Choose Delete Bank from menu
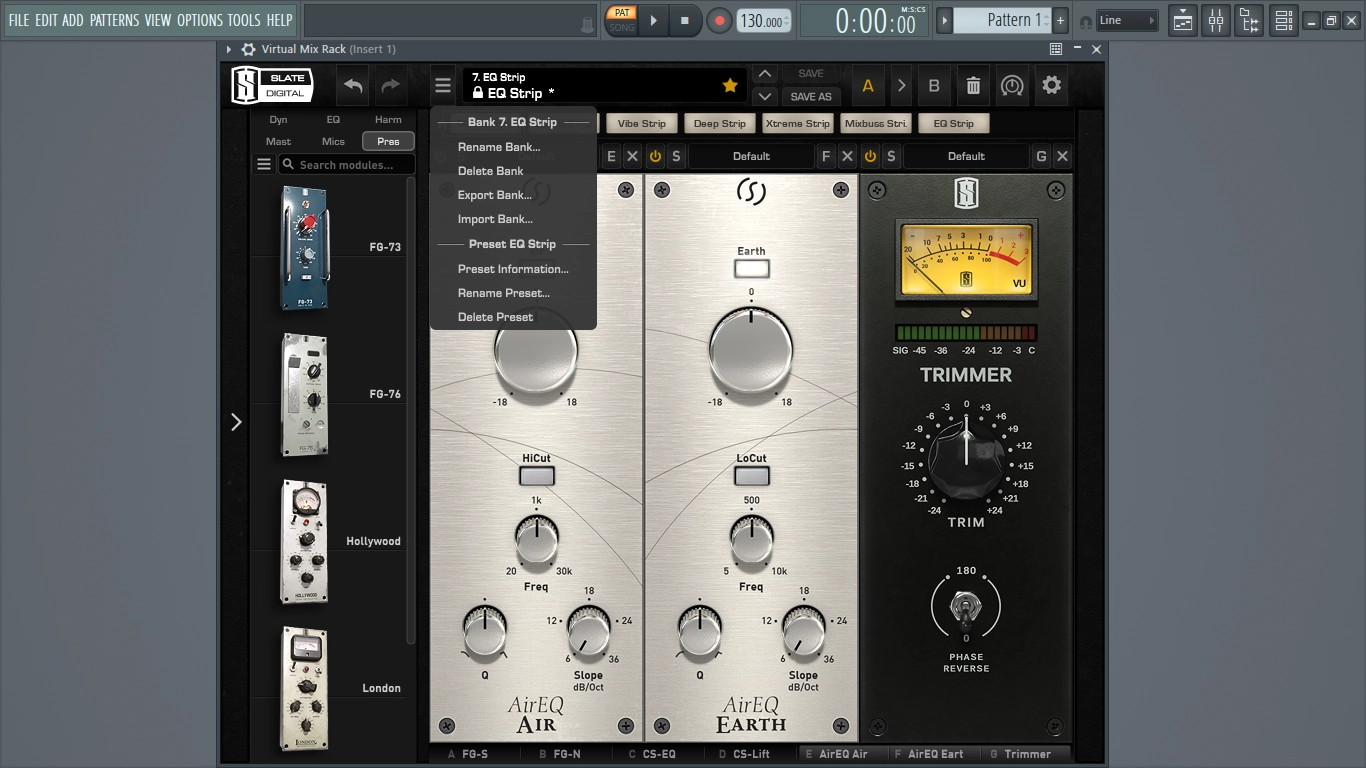This screenshot has width=1366, height=768. click(x=491, y=171)
